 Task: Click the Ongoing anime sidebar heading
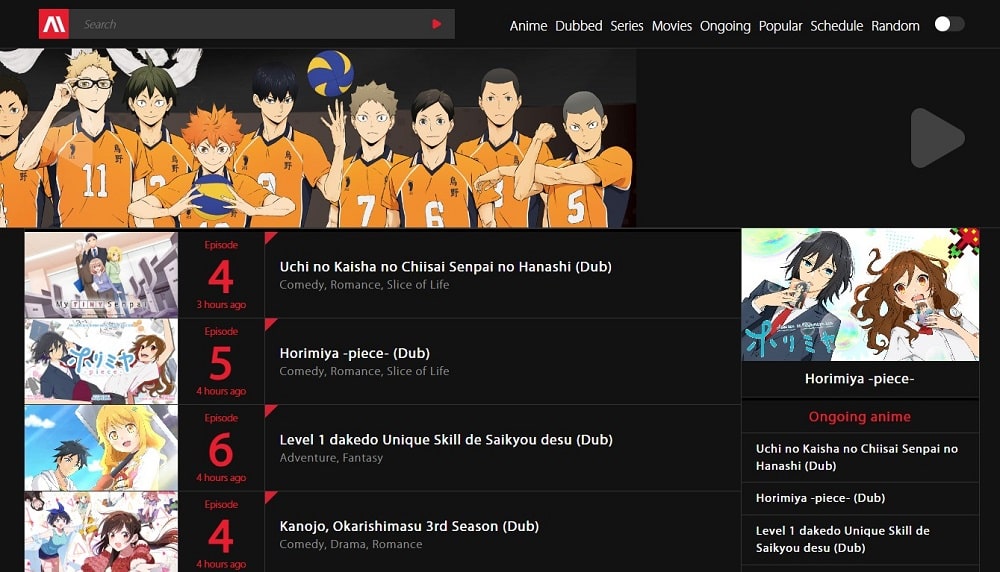pos(860,417)
